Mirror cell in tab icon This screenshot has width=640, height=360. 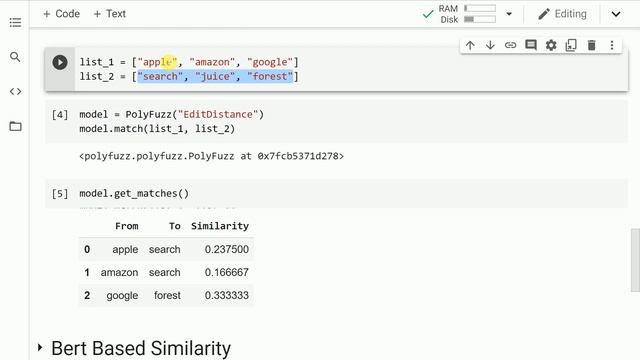pos(571,45)
